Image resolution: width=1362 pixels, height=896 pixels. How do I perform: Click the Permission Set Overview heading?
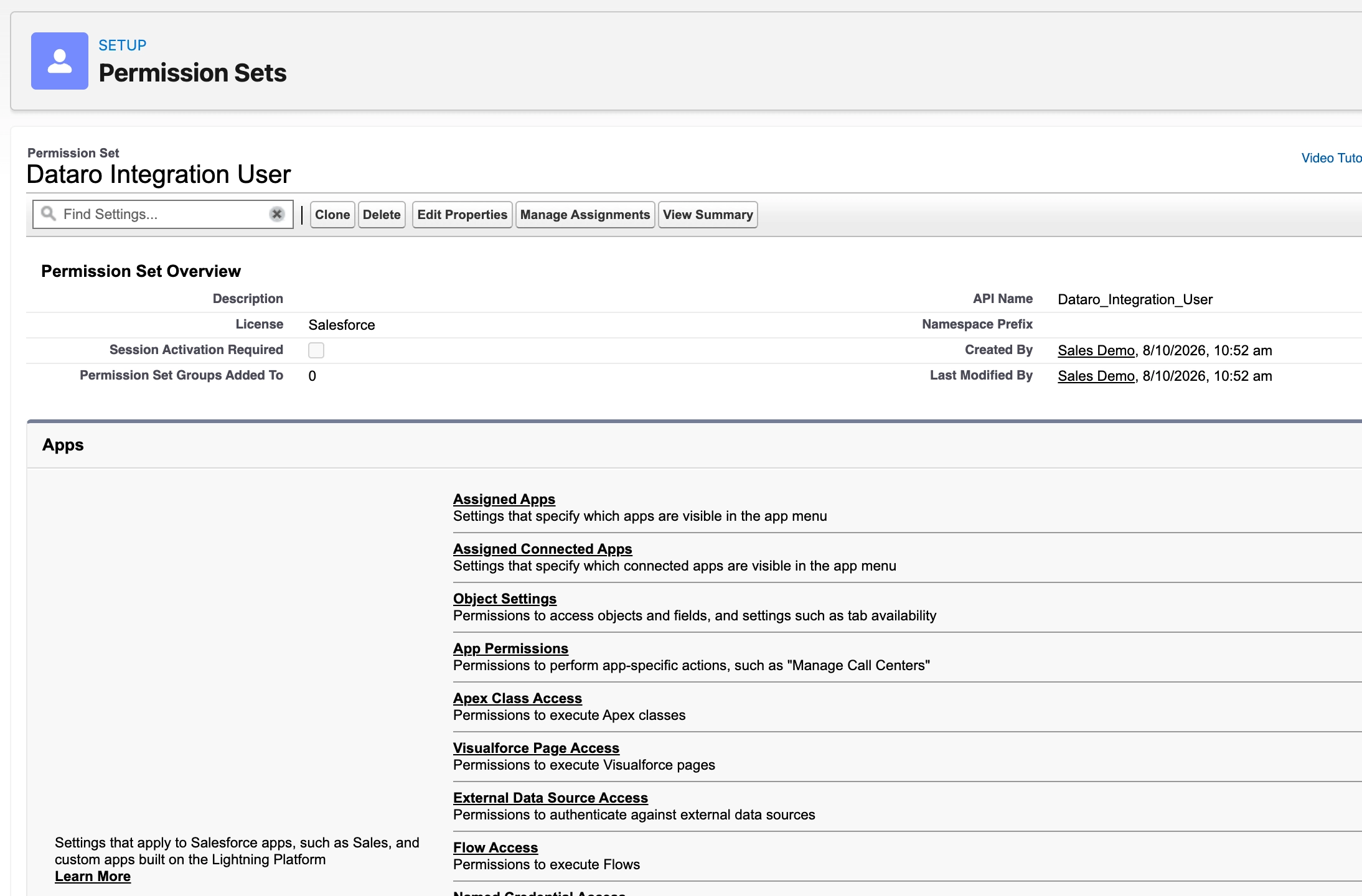tap(141, 271)
